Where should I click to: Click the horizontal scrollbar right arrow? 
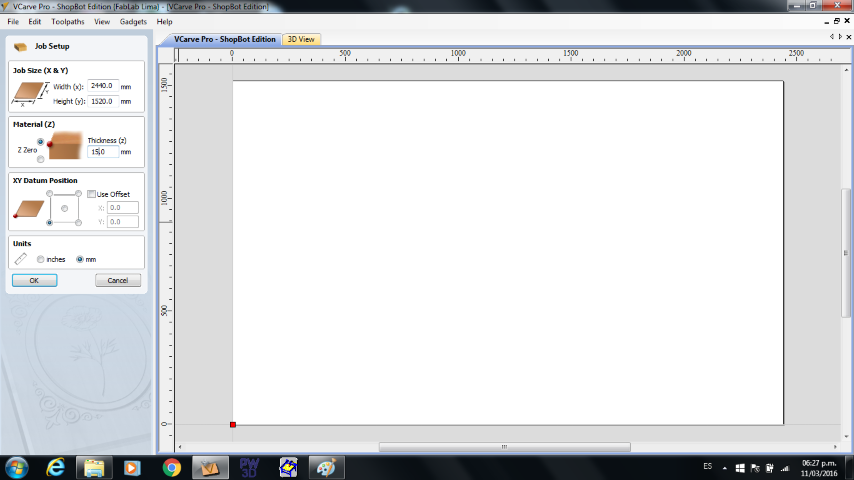[x=835, y=447]
